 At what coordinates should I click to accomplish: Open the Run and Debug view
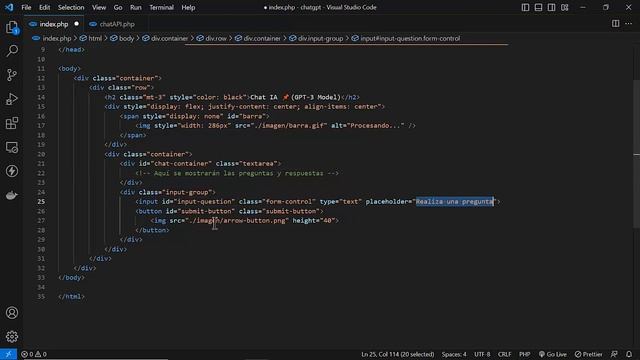tap(12, 99)
